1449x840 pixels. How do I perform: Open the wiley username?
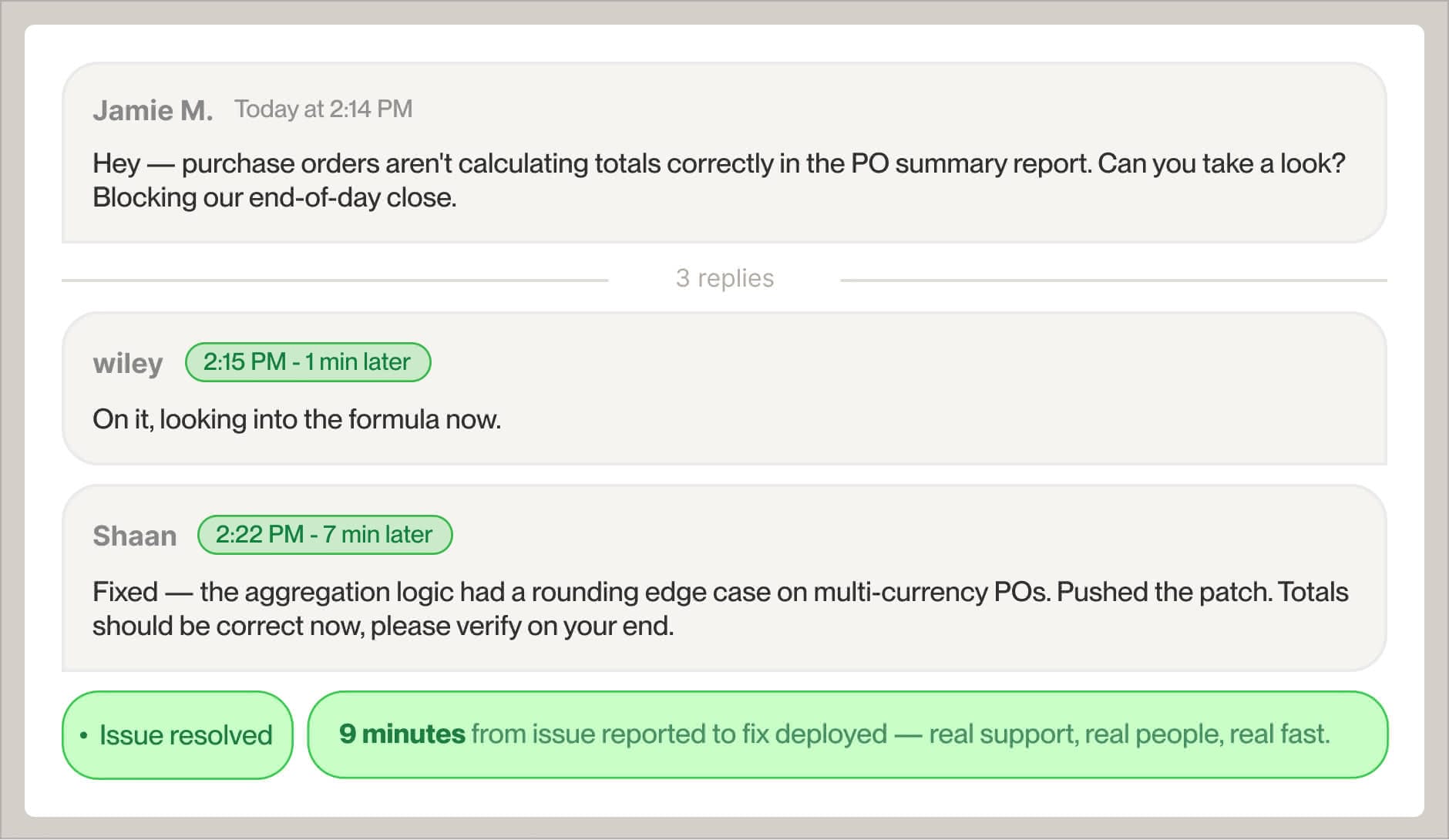tap(128, 363)
